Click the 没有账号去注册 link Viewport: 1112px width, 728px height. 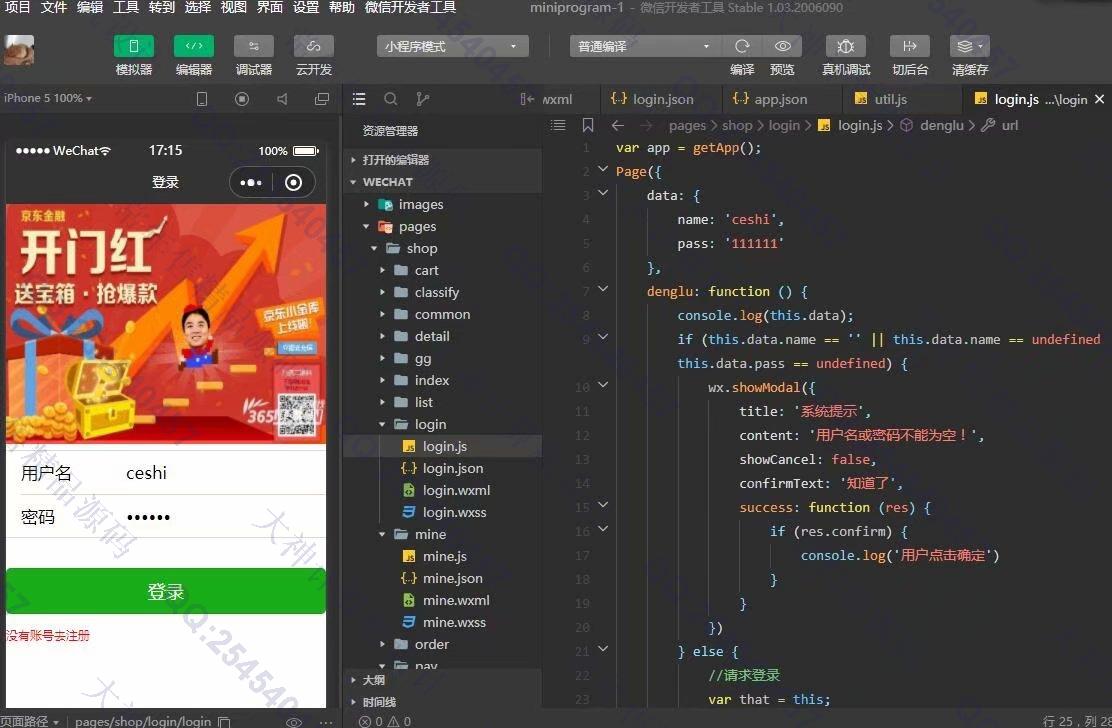point(48,636)
